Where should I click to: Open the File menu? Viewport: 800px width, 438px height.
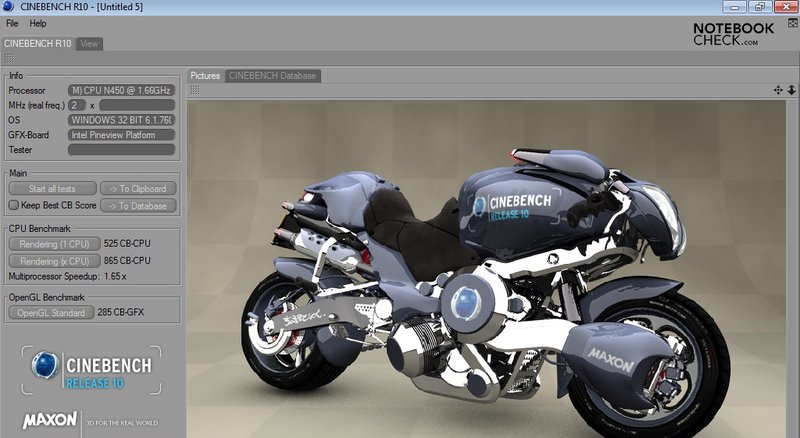(x=12, y=23)
